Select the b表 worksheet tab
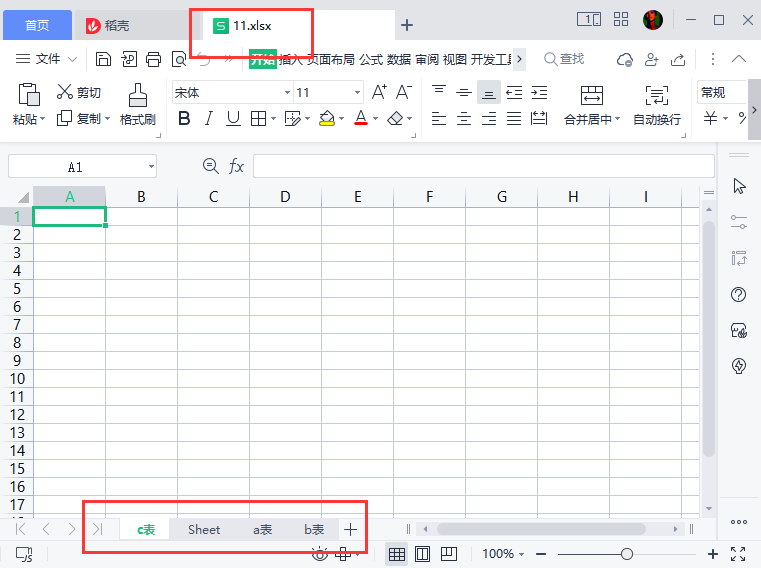Viewport: 761px width, 568px height. pyautogui.click(x=314, y=530)
